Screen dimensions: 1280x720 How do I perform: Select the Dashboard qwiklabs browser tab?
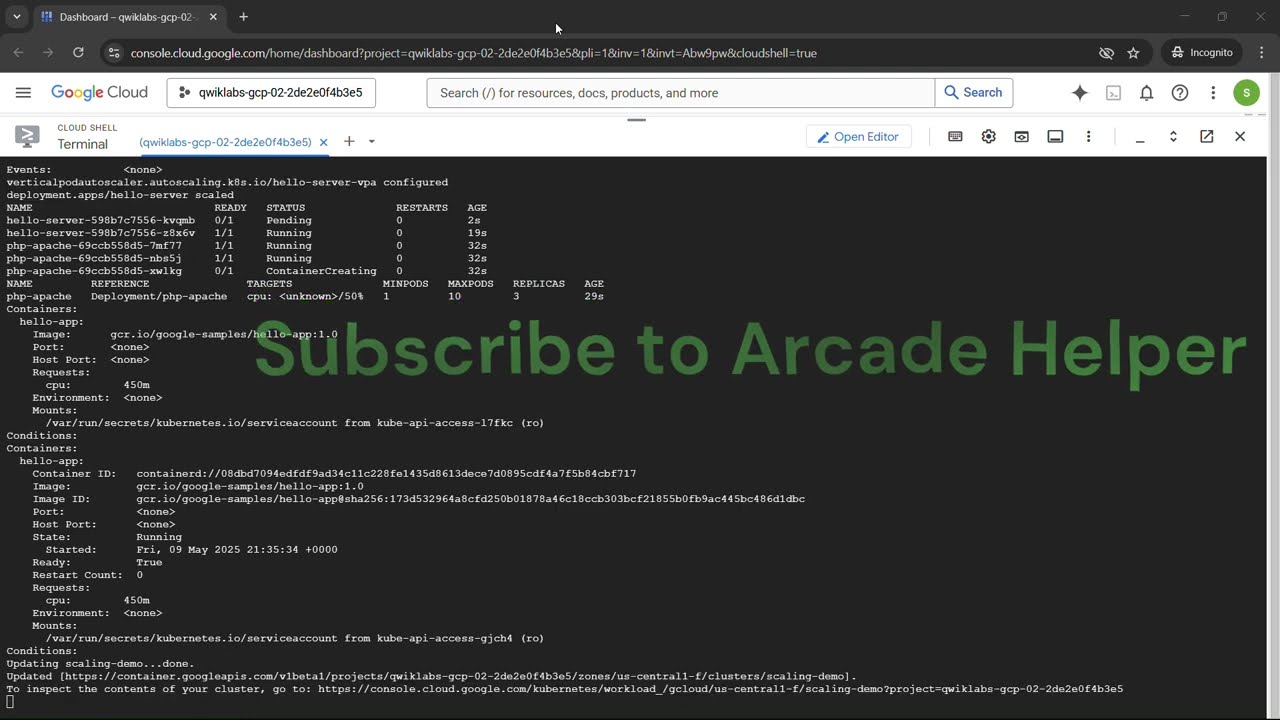click(x=130, y=17)
